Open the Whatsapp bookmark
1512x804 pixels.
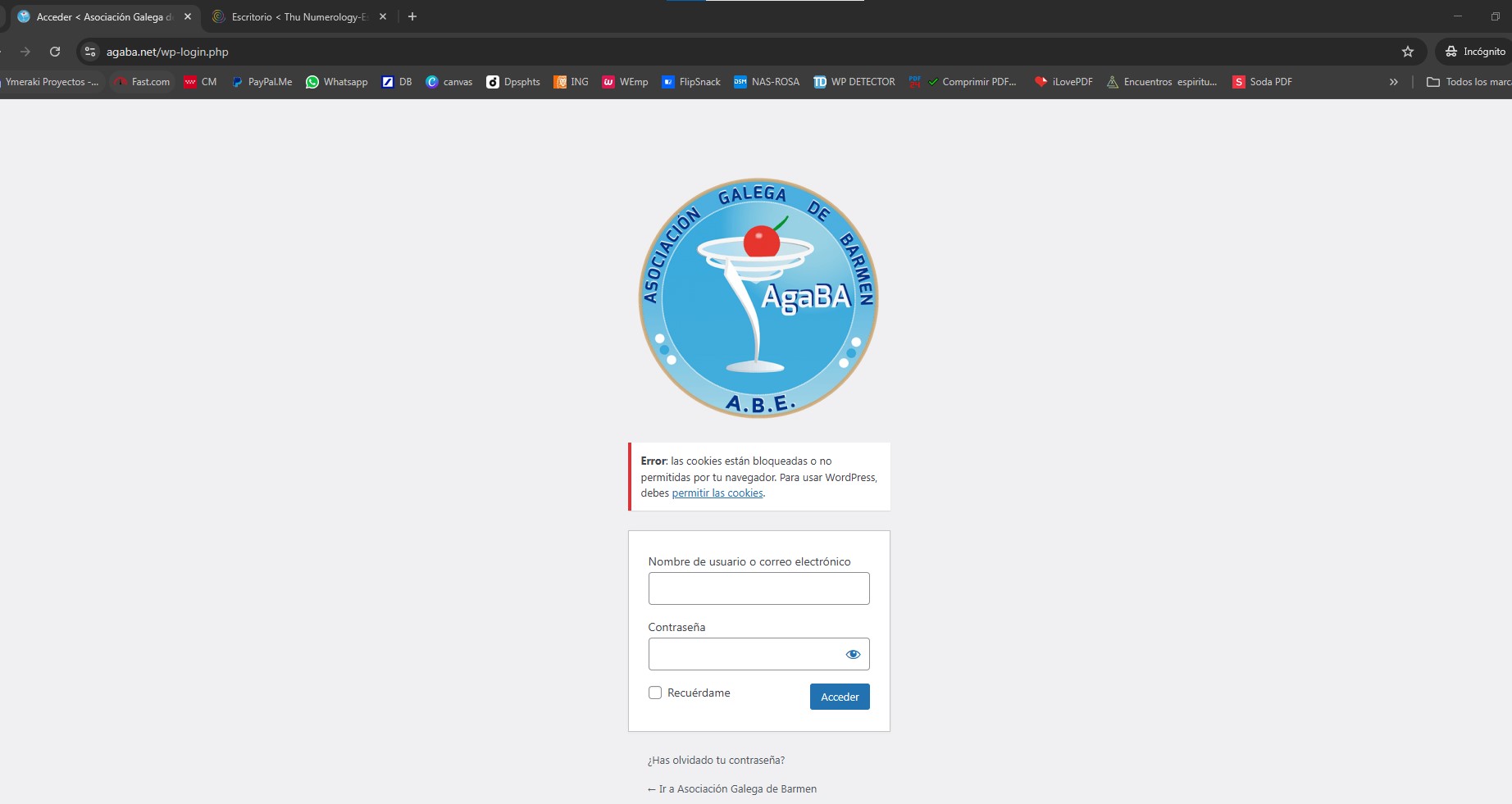click(x=337, y=82)
